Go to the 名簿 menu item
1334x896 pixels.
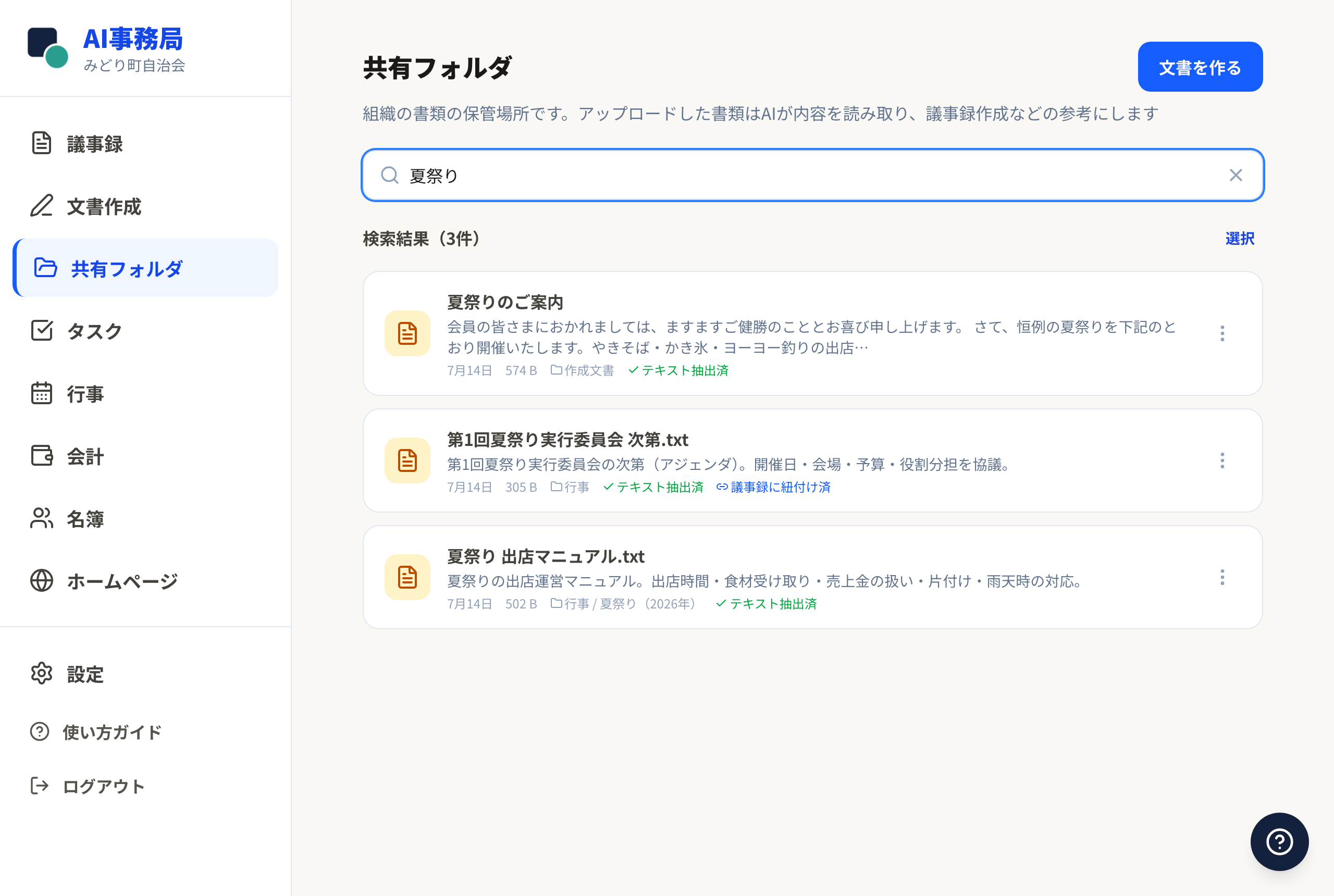(x=145, y=518)
